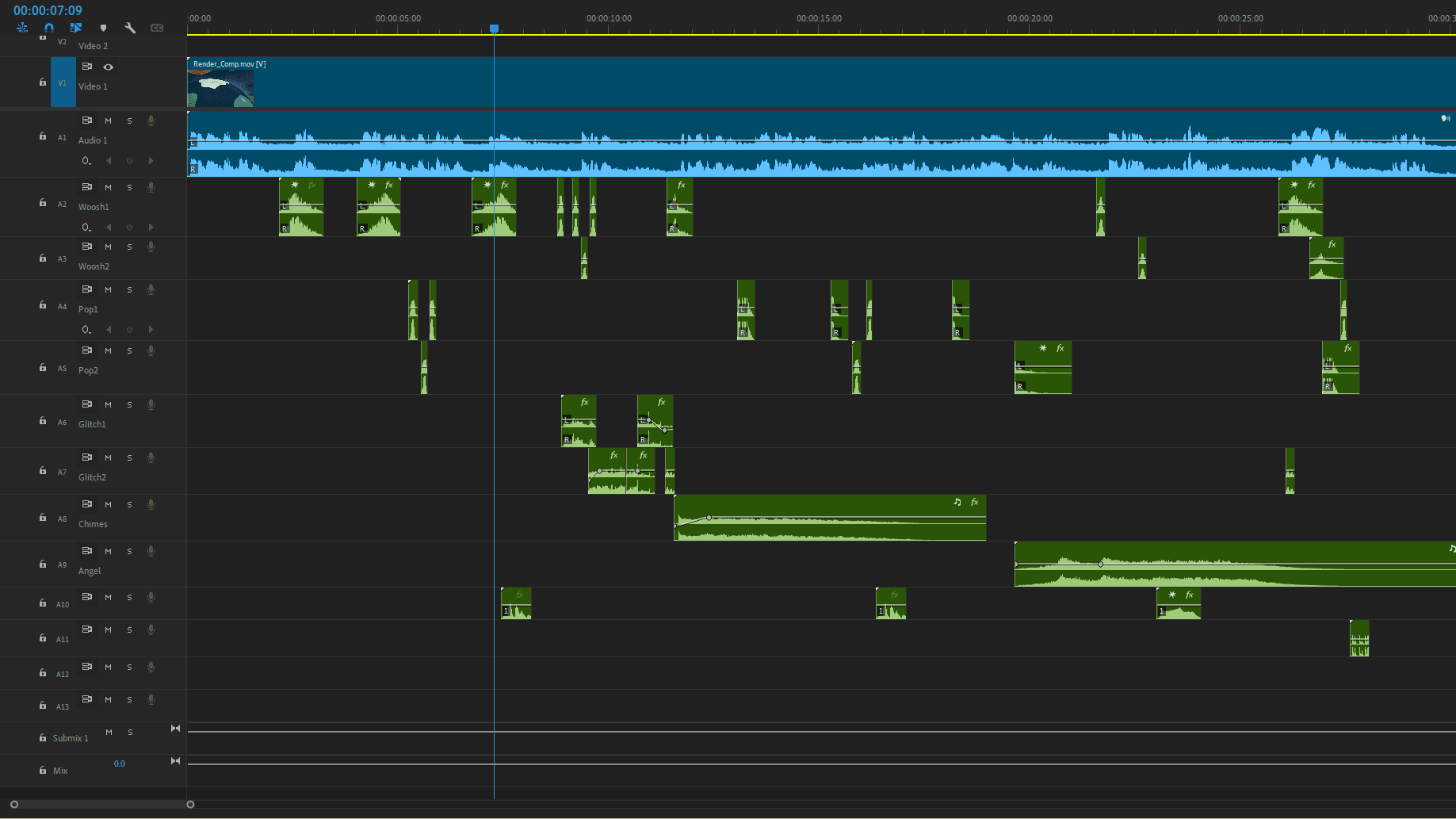This screenshot has height=819, width=1456.
Task: Open Show Keyframes menu on Audio 1
Action: [86, 161]
